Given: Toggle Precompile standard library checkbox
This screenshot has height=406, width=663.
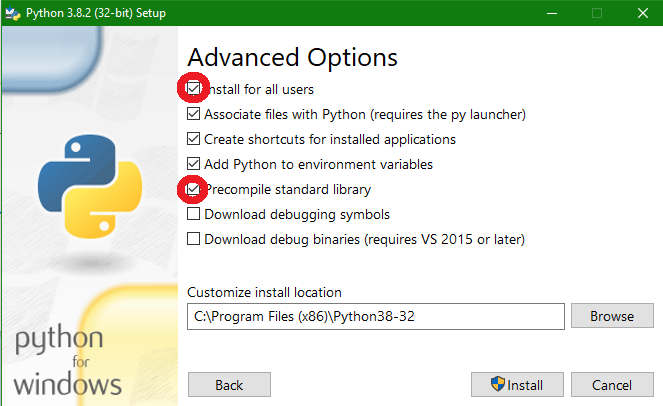Looking at the screenshot, I should pyautogui.click(x=193, y=189).
